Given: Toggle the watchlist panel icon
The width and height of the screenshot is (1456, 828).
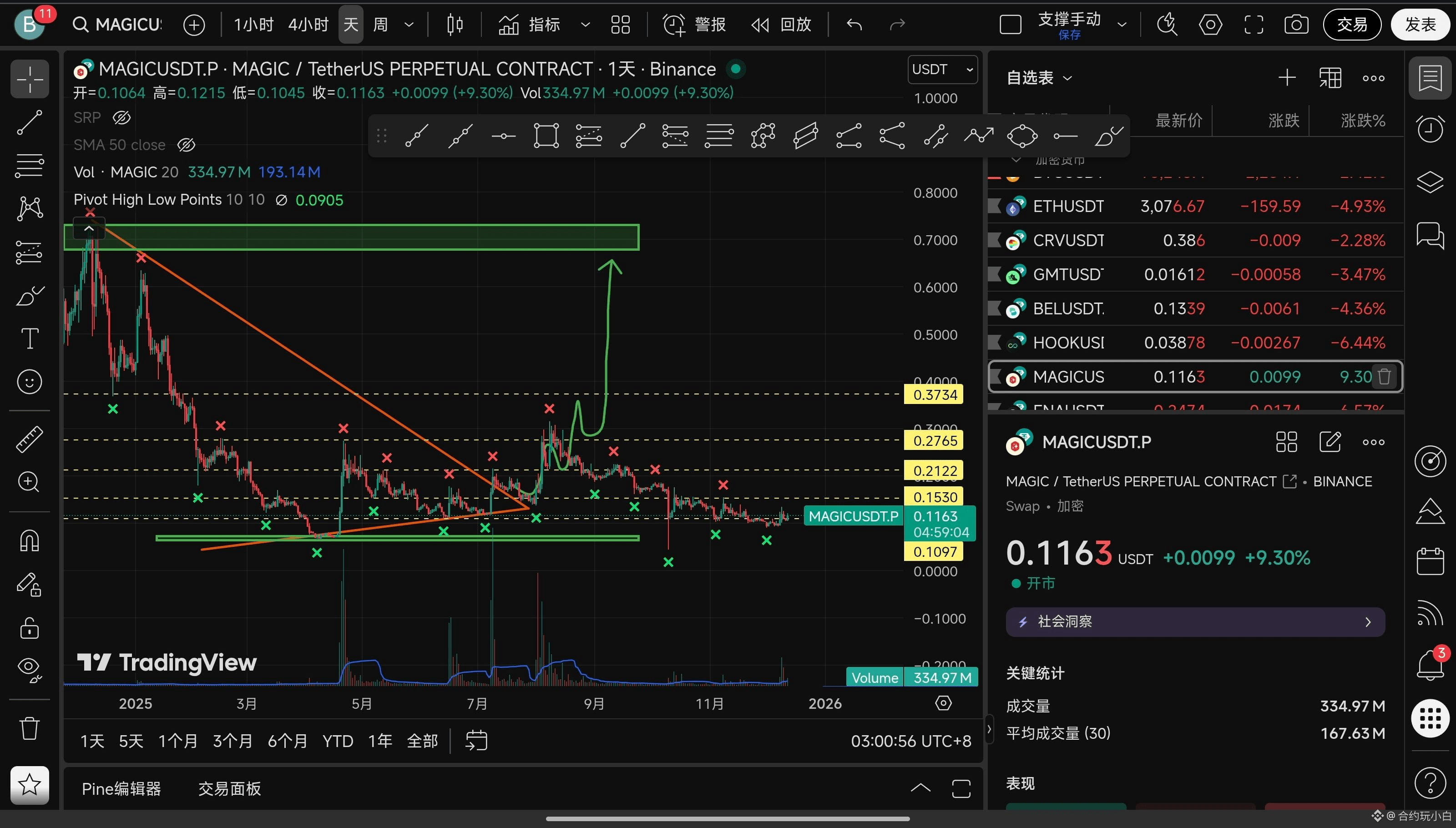Looking at the screenshot, I should point(1430,78).
